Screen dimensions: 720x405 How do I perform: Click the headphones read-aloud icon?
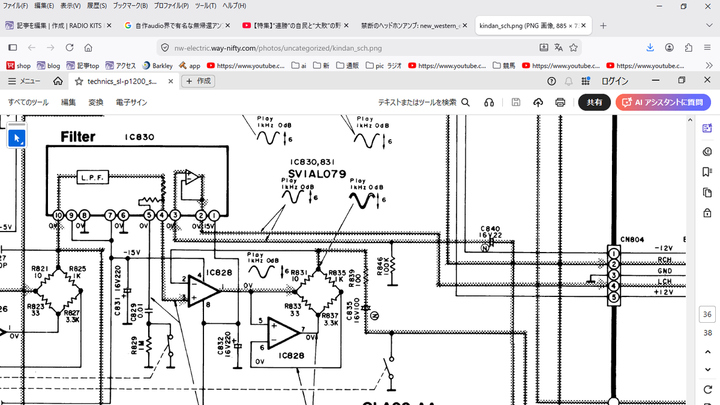point(489,102)
